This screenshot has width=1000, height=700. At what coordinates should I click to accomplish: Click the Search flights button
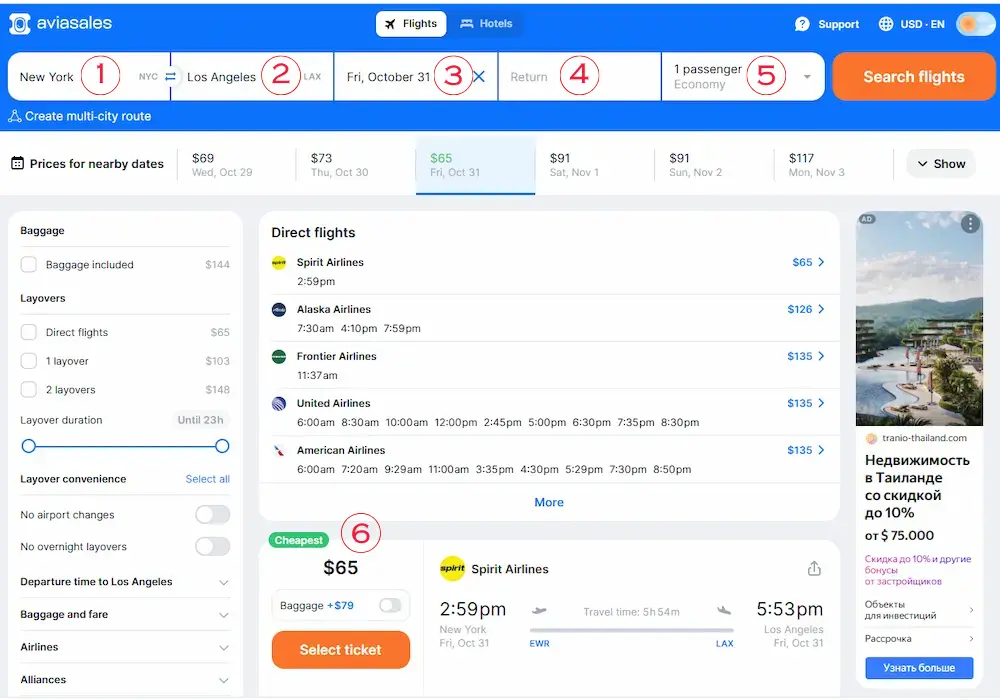point(913,77)
